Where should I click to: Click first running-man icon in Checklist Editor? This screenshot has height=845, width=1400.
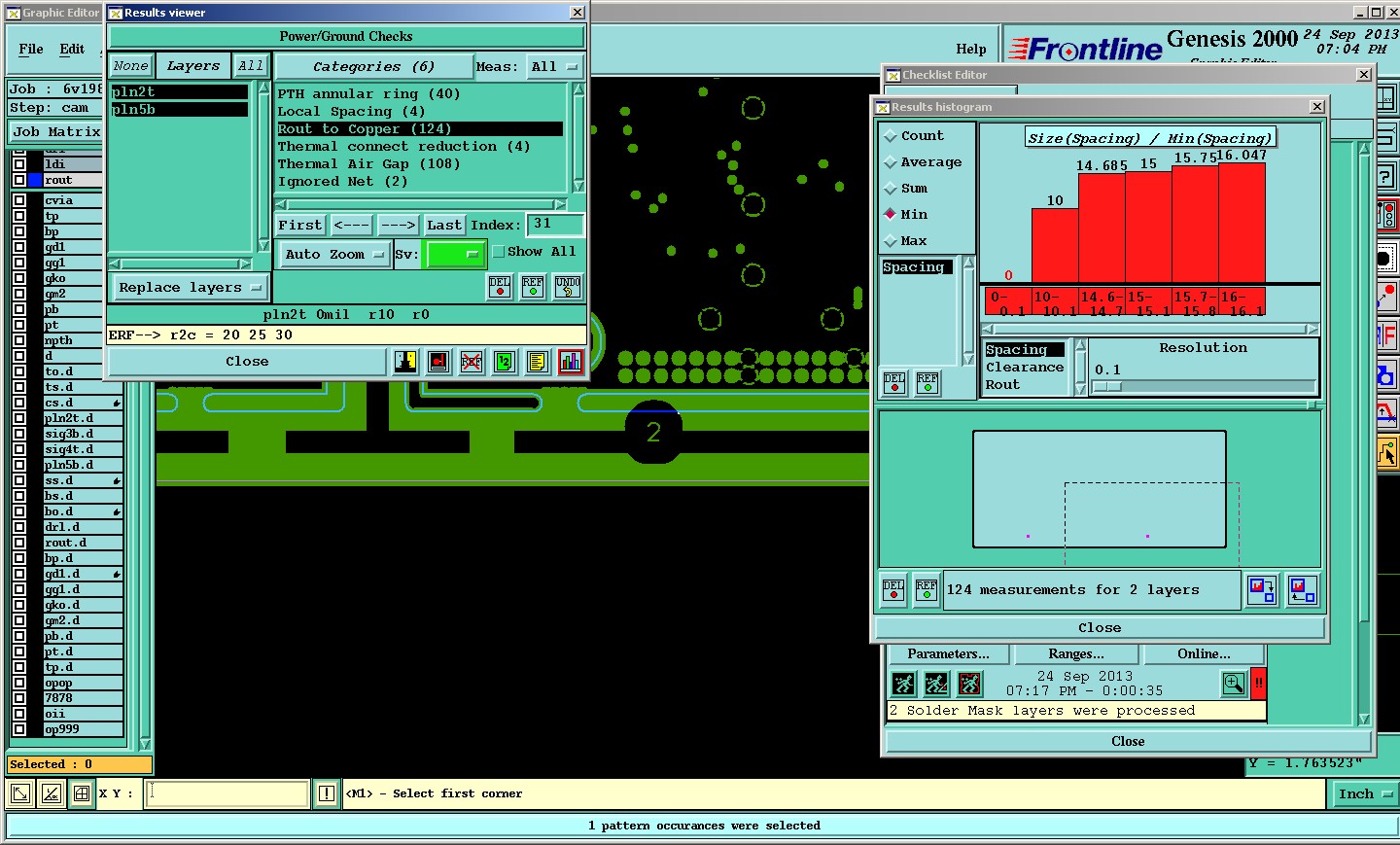(x=903, y=685)
